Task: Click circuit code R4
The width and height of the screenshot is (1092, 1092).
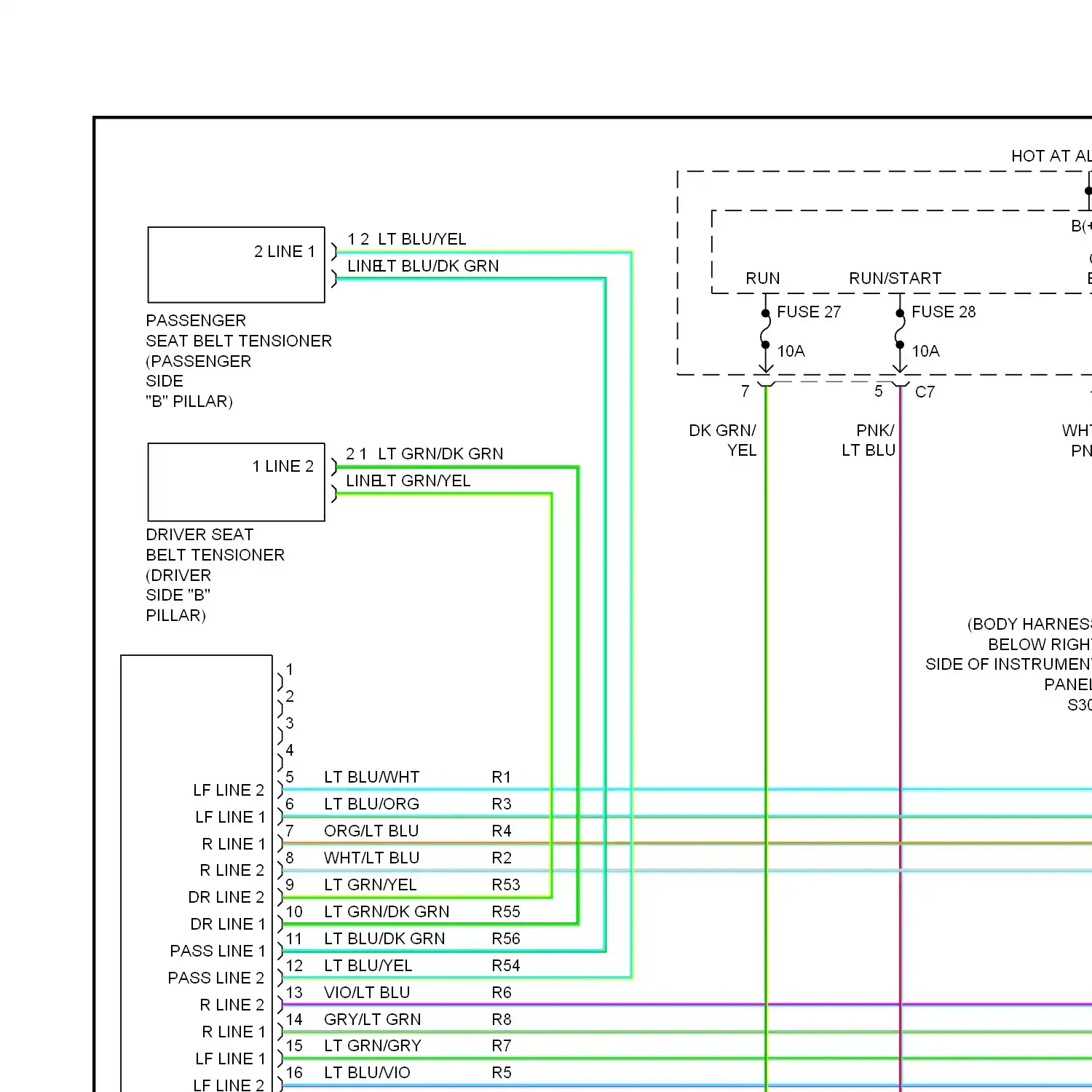Action: point(502,831)
